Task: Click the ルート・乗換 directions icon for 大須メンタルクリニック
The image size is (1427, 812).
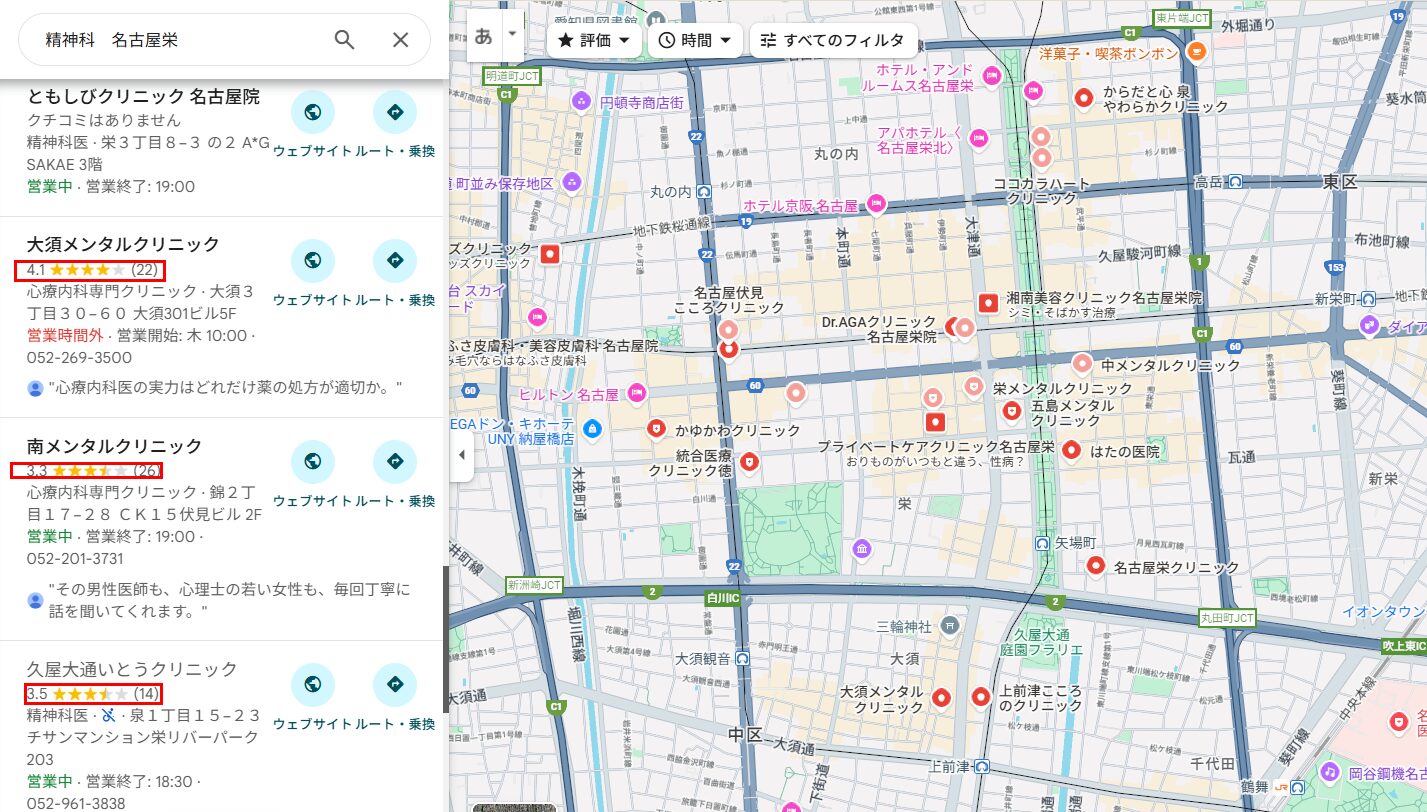Action: click(x=395, y=261)
